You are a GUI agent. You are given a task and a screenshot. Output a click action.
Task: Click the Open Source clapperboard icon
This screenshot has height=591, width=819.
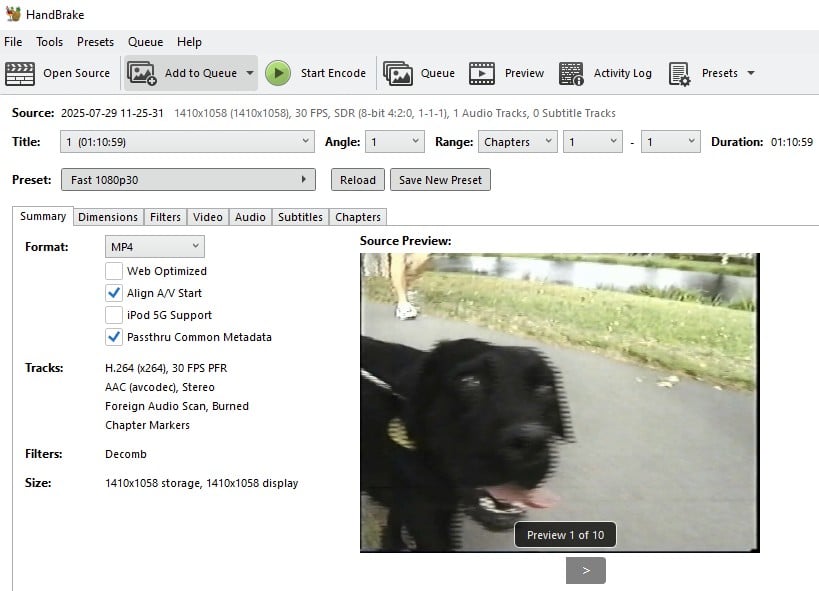click(x=20, y=73)
